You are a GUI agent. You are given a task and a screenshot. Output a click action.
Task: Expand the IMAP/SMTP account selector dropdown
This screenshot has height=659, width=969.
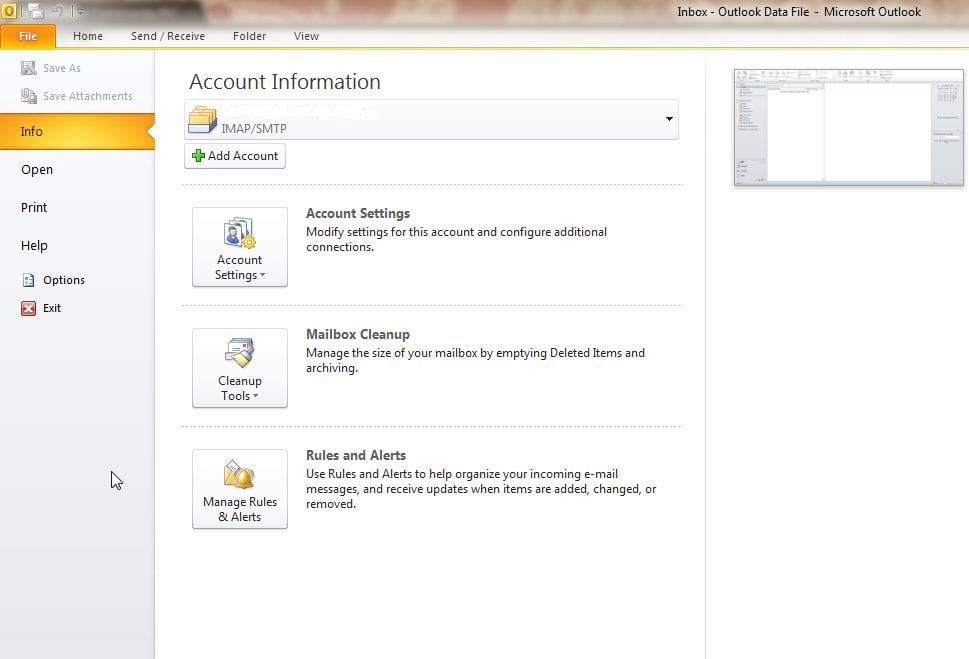pyautogui.click(x=668, y=120)
